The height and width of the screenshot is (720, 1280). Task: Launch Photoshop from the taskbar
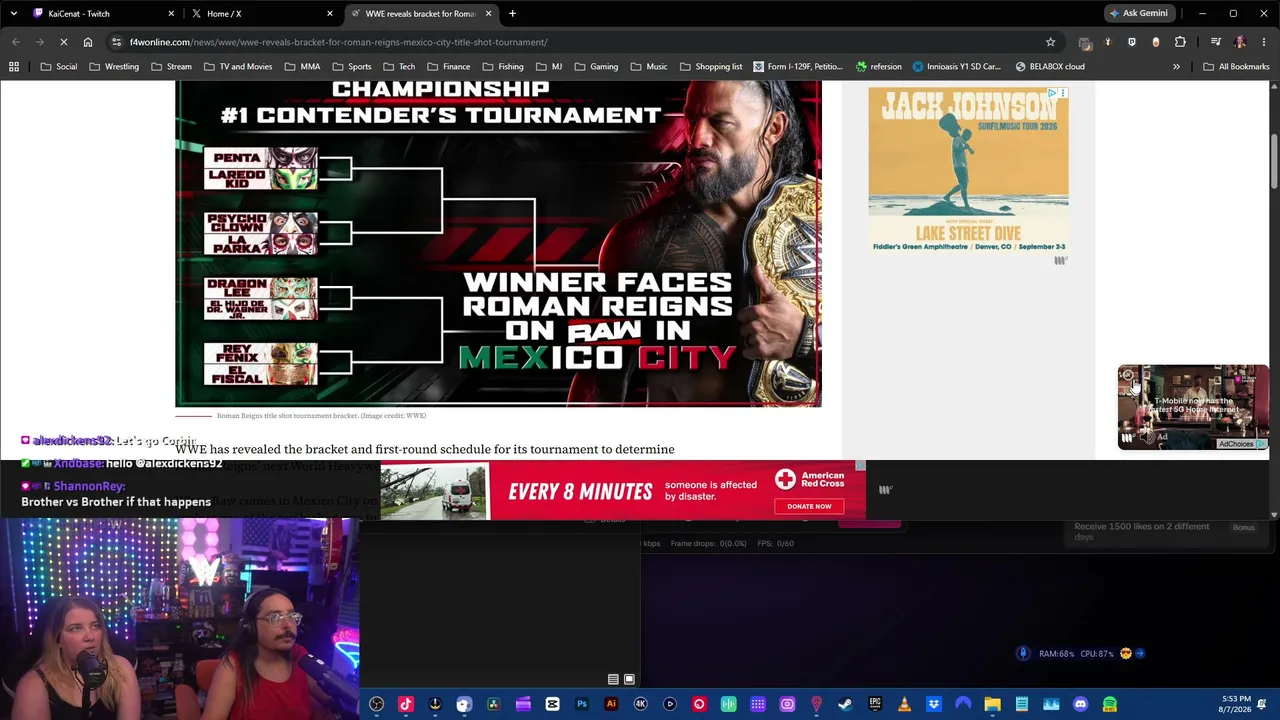[x=582, y=704]
